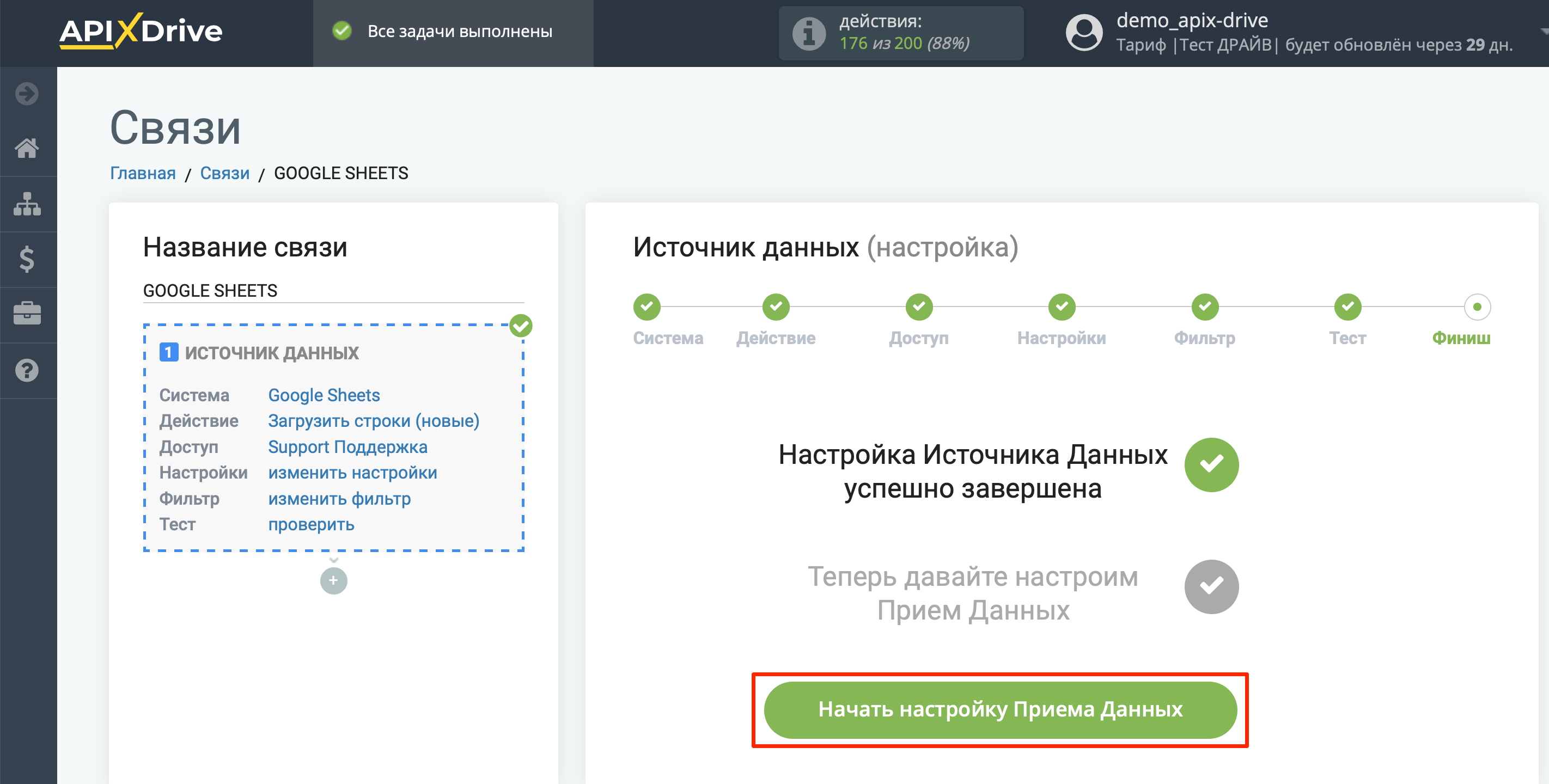Image resolution: width=1549 pixels, height=784 pixels.
Task: Open the help question mark icon
Action: click(x=27, y=370)
